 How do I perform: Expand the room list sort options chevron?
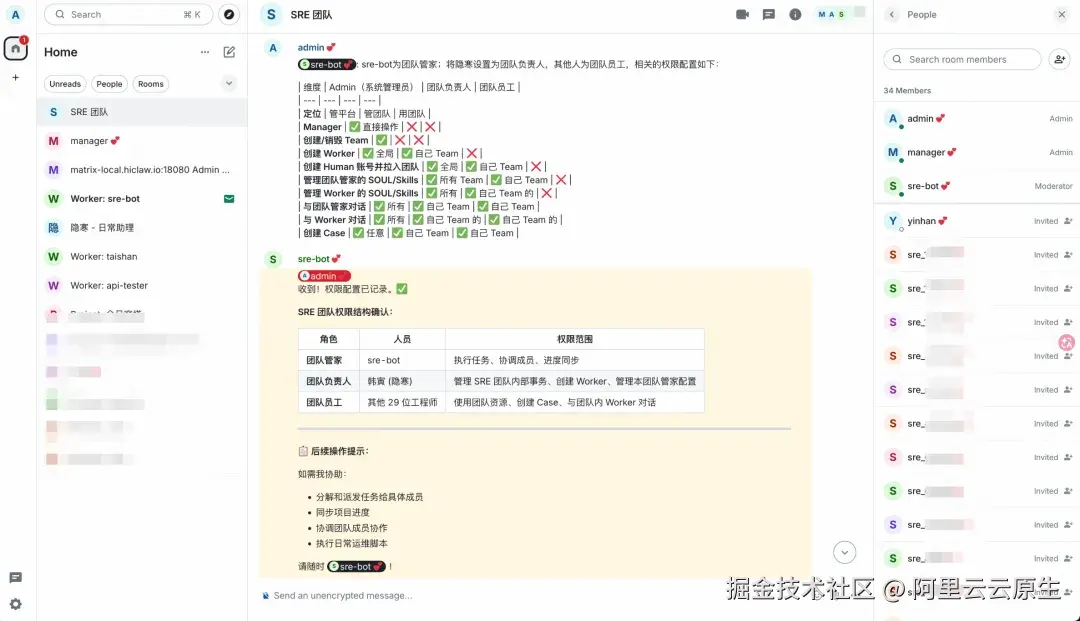coord(228,84)
